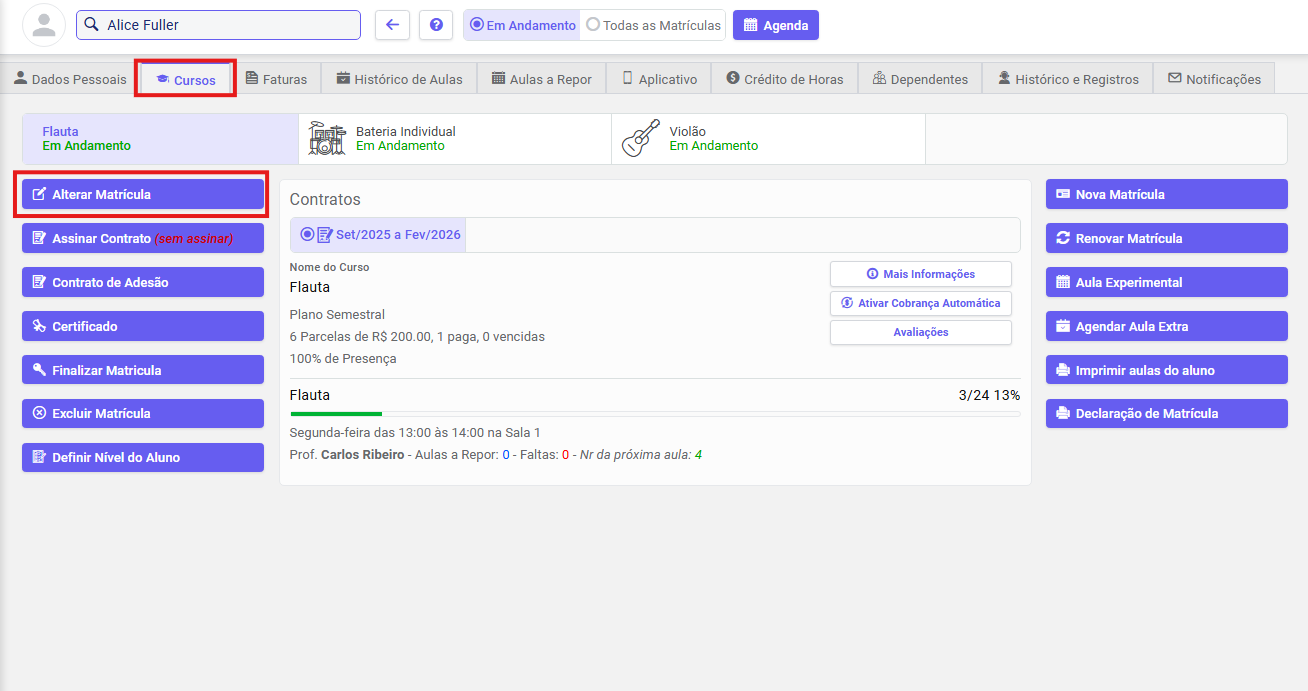Click Imprimir aulas do aluno

(x=1166, y=370)
